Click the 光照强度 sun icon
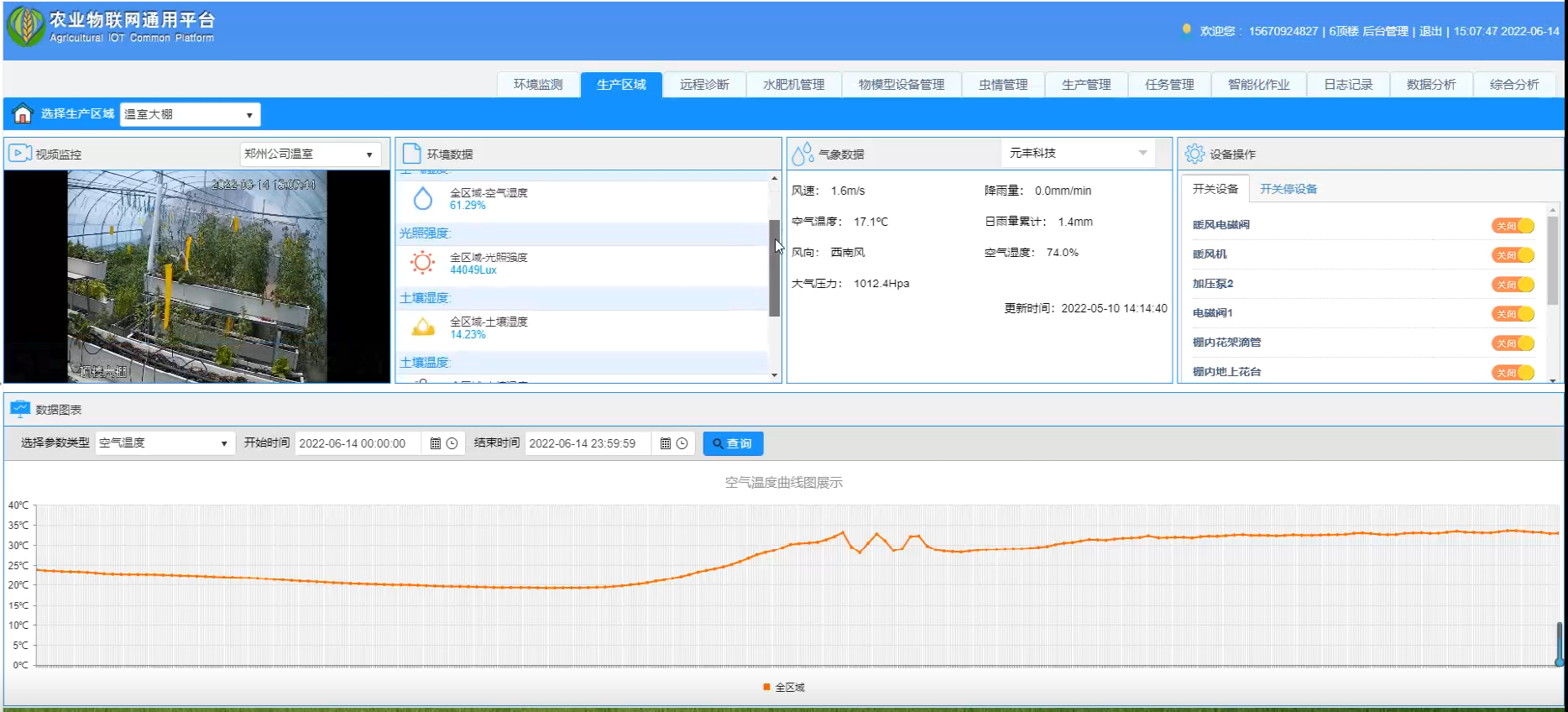 [422, 263]
